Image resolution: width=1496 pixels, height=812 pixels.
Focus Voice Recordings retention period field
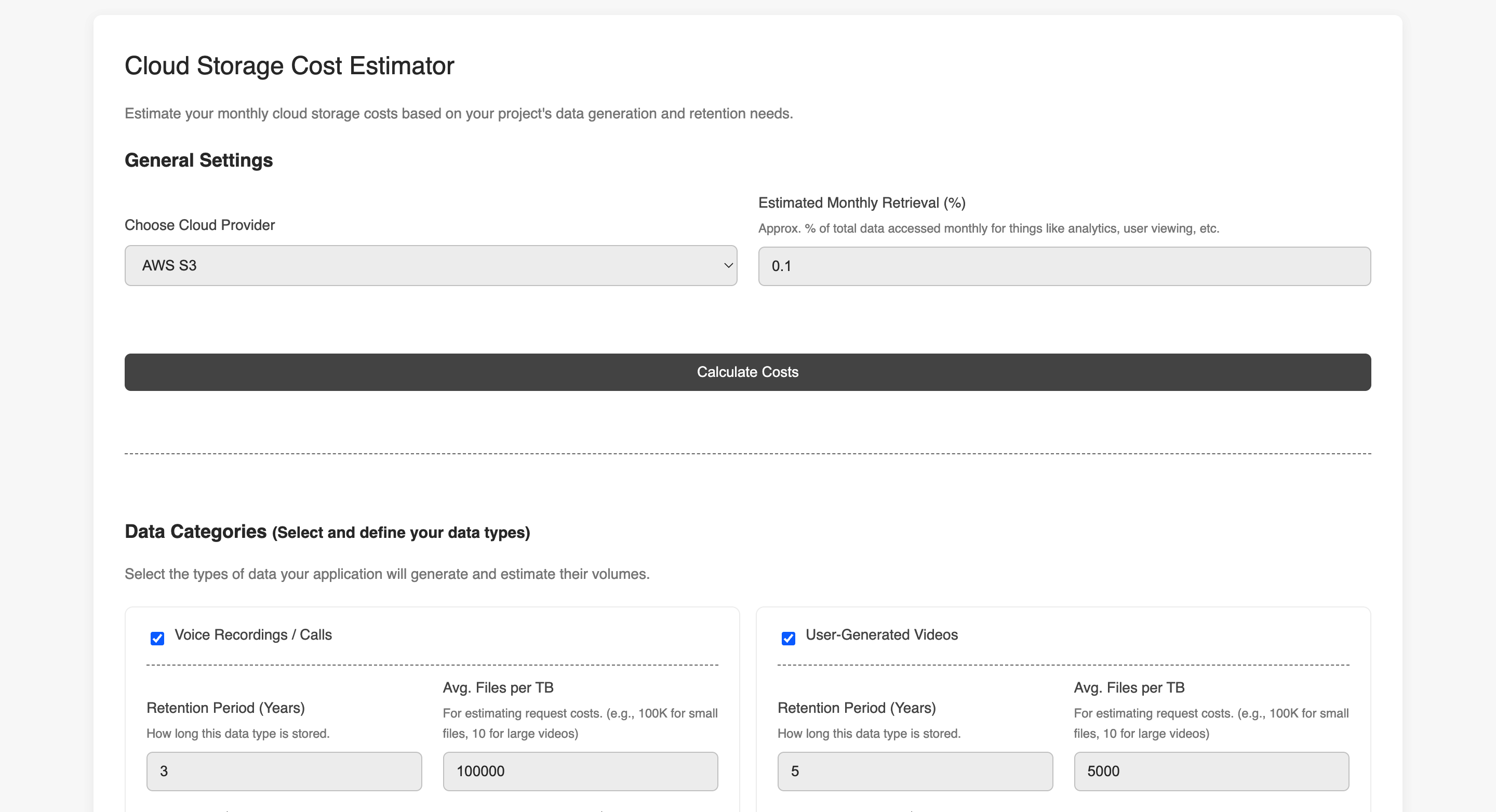pyautogui.click(x=284, y=772)
